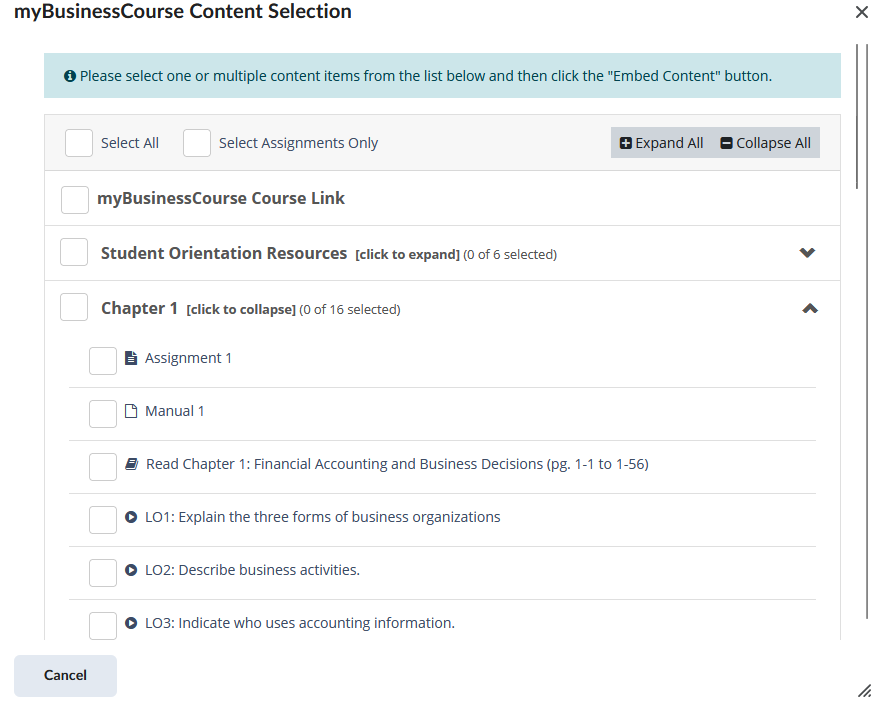
Task: Click Read Chapter 1: Financial Accounting text
Action: 397,464
